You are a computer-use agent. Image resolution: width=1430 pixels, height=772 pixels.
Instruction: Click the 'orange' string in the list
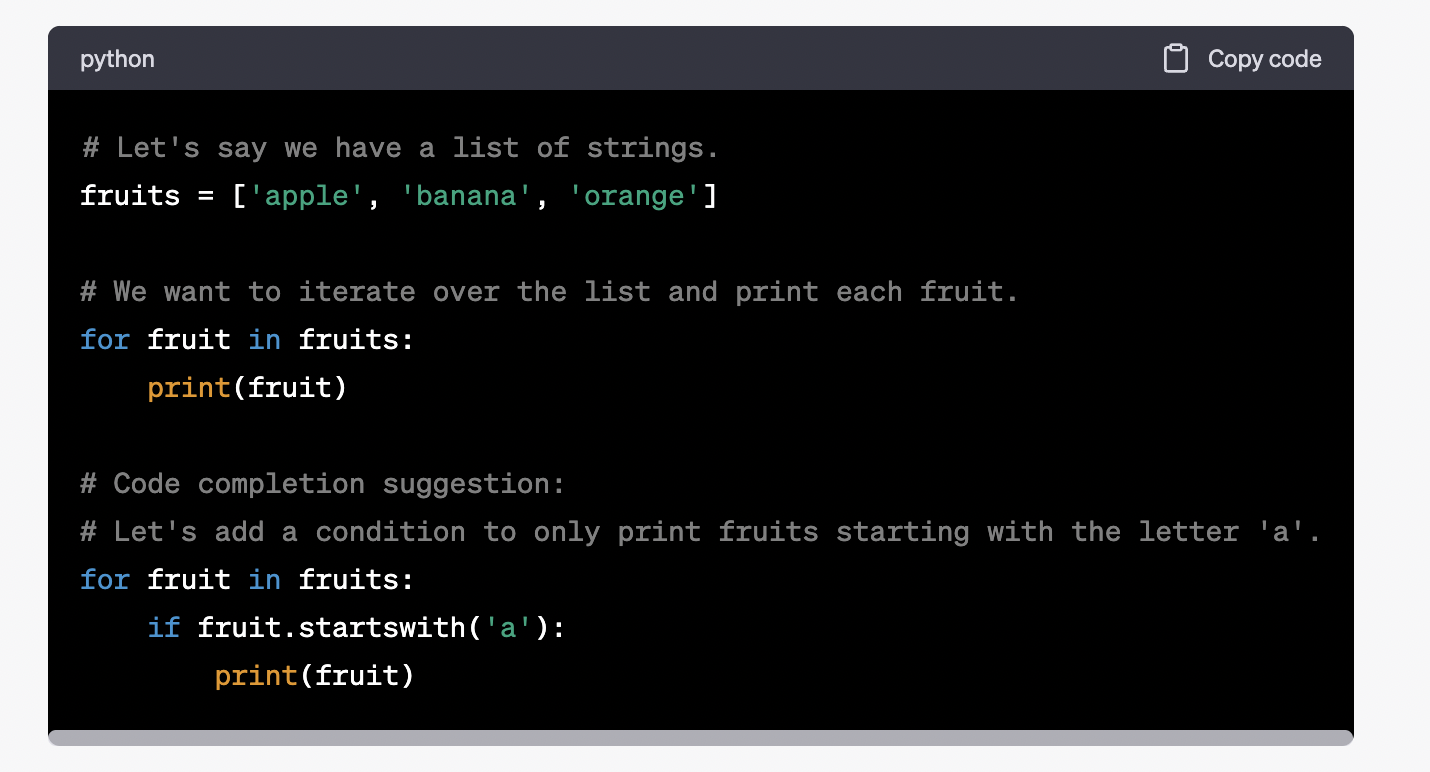[633, 196]
